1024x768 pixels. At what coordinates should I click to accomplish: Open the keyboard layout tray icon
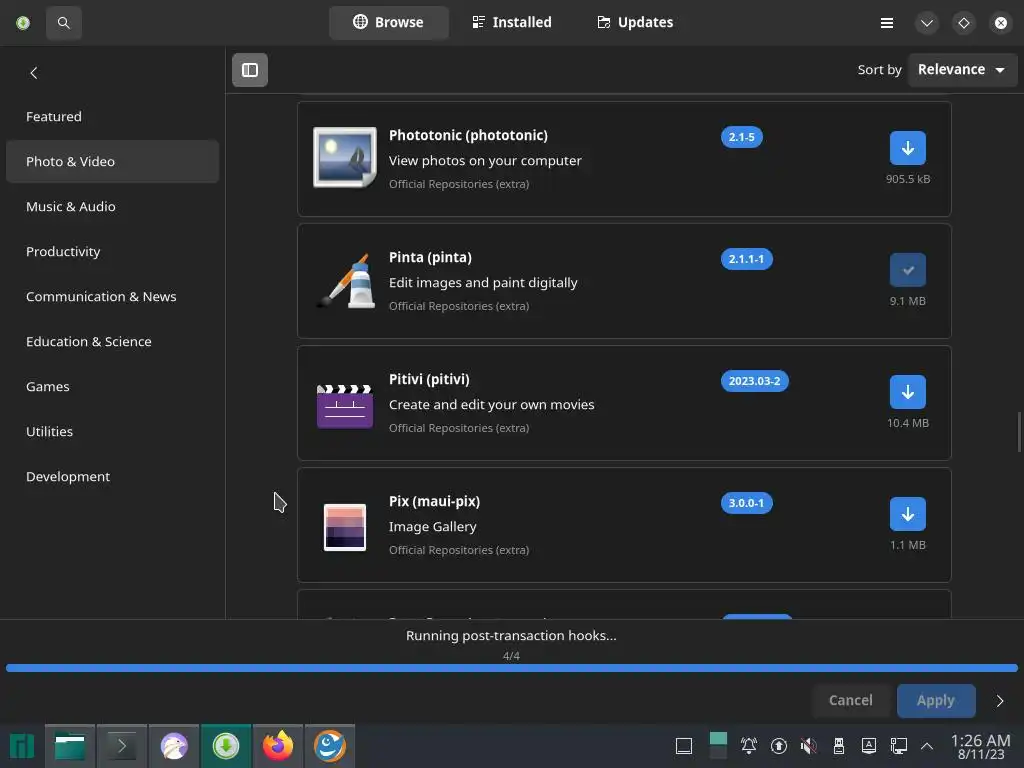tap(869, 746)
